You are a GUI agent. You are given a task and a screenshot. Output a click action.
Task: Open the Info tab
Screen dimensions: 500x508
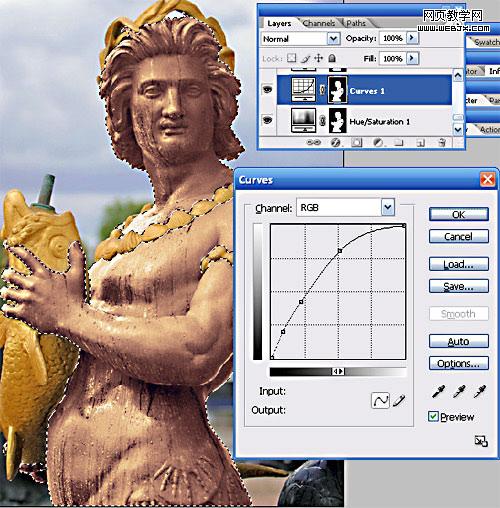tap(494, 71)
